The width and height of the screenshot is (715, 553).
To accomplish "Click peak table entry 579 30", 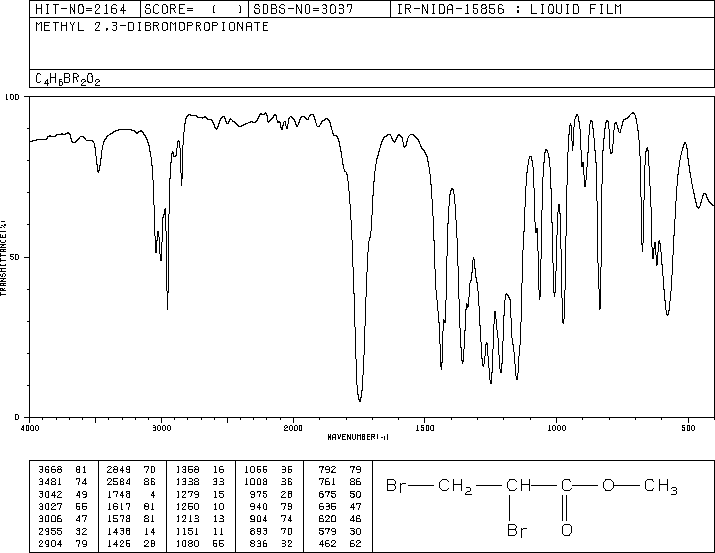I will pyautogui.click(x=340, y=532).
